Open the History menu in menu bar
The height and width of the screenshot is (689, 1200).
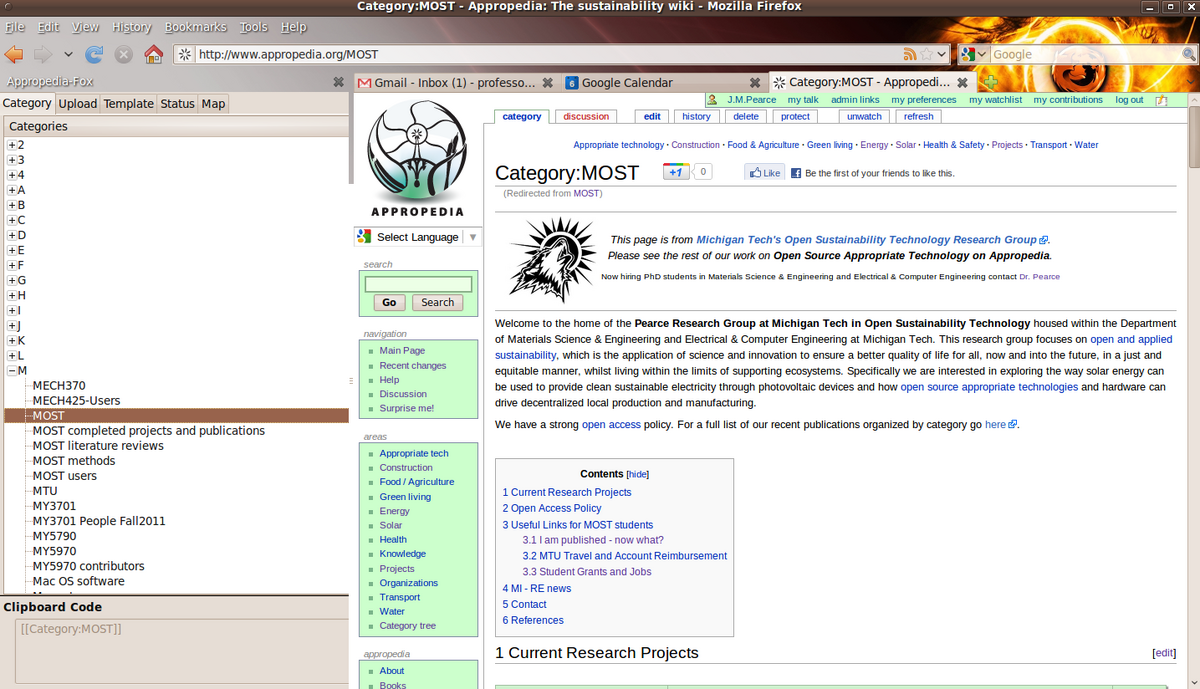pos(132,27)
